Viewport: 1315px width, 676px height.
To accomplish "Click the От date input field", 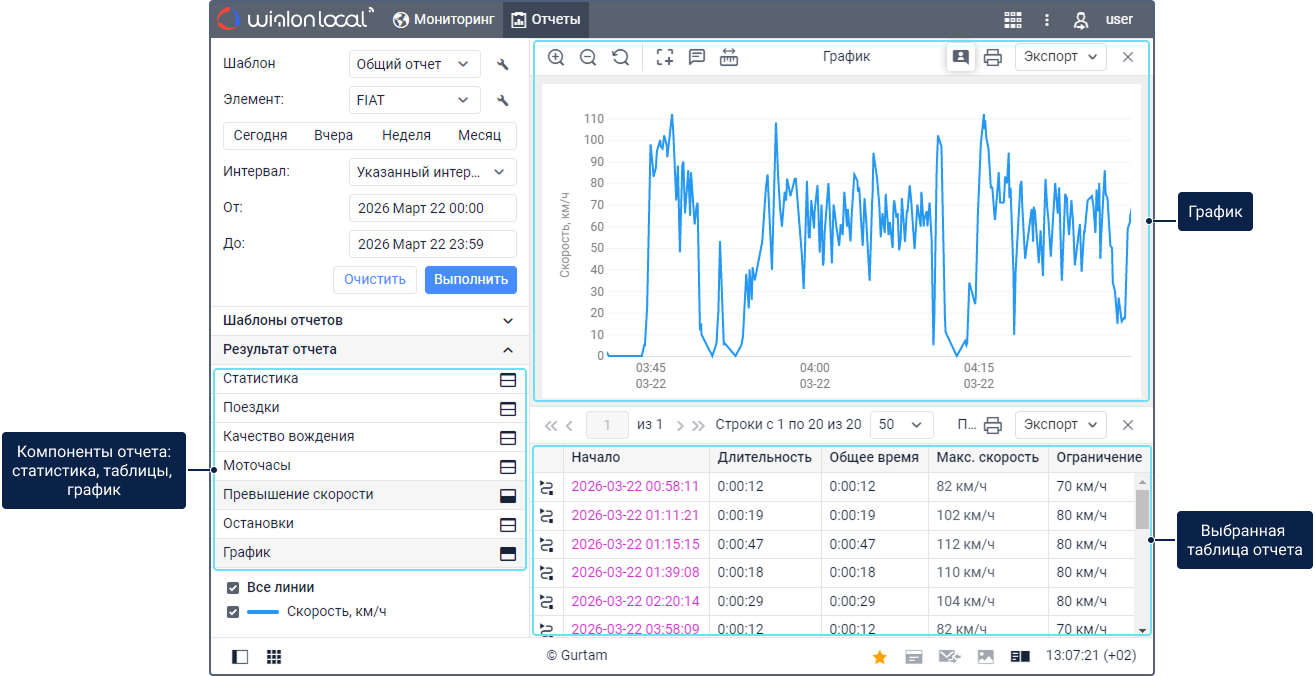I will click(x=432, y=208).
